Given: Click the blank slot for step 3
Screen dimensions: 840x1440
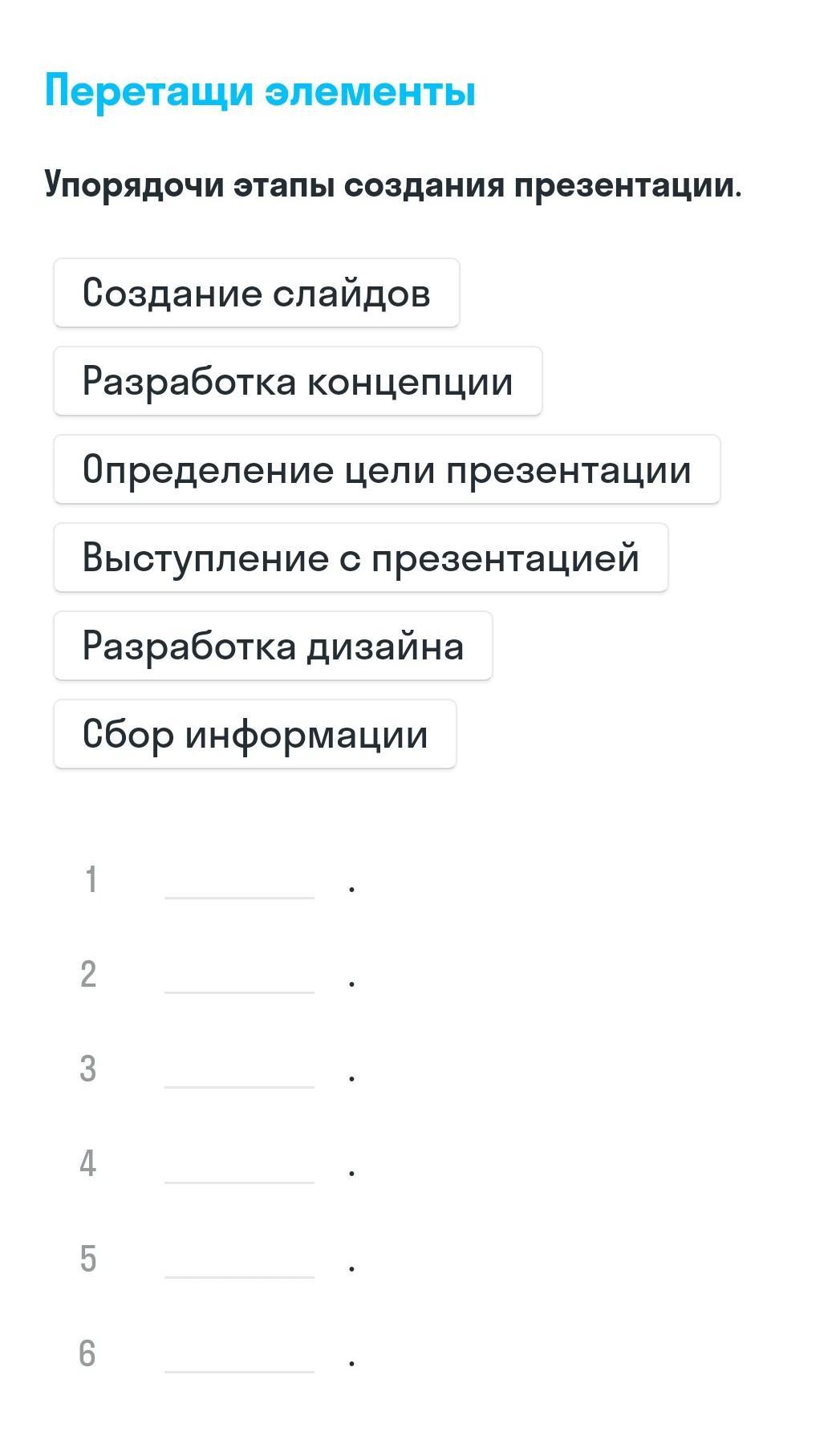Looking at the screenshot, I should 239,1070.
